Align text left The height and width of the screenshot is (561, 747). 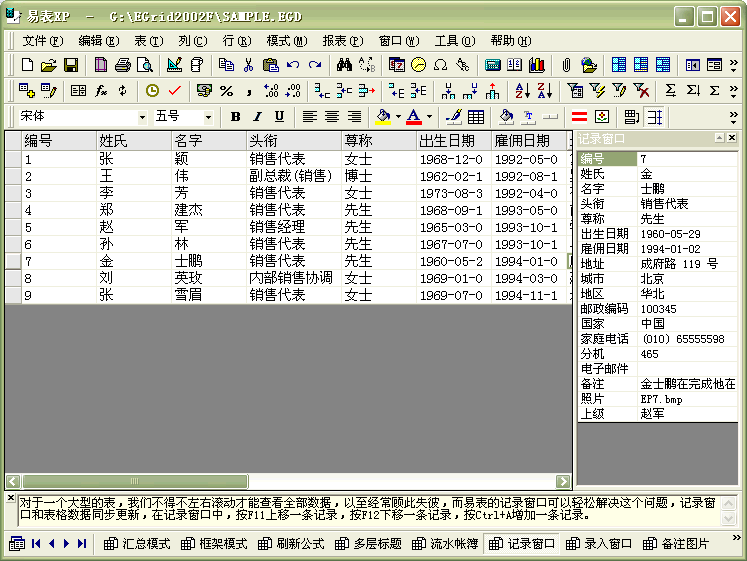click(310, 117)
